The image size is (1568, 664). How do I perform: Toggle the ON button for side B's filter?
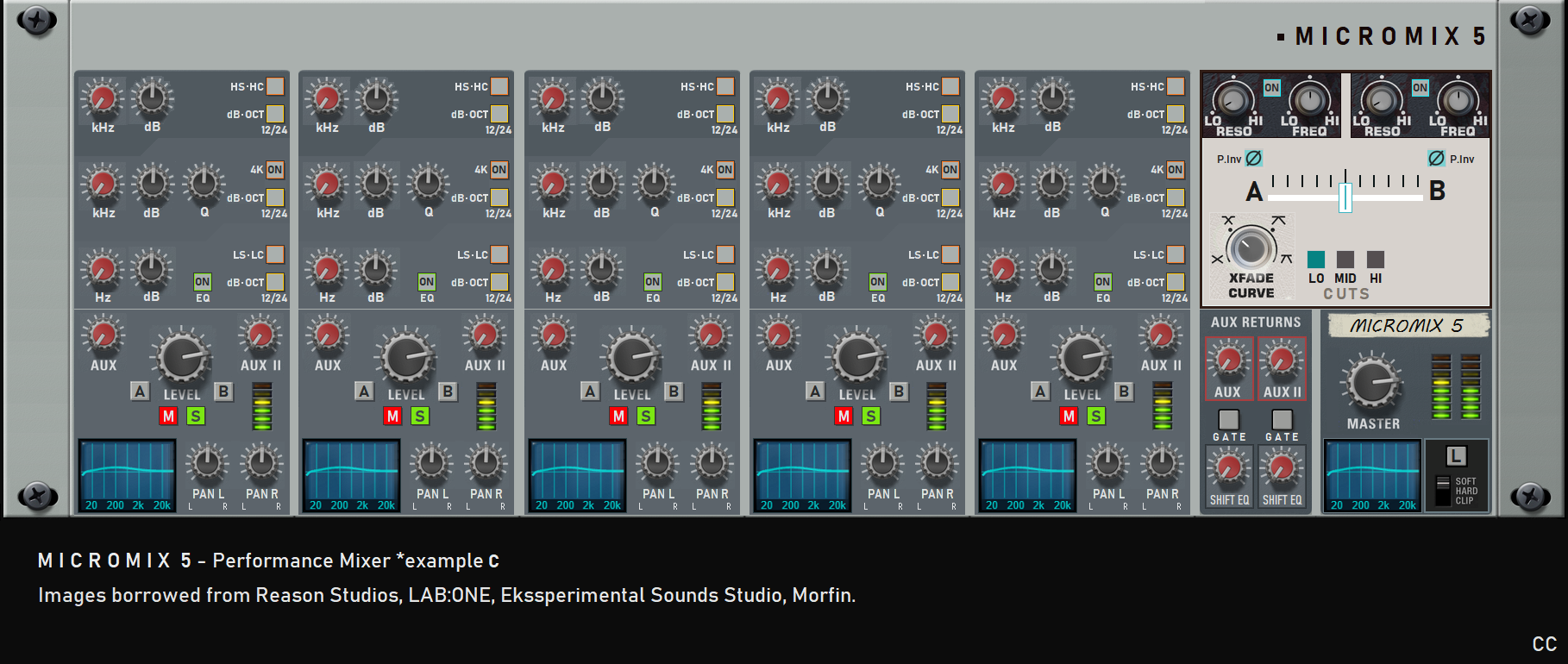click(1420, 88)
